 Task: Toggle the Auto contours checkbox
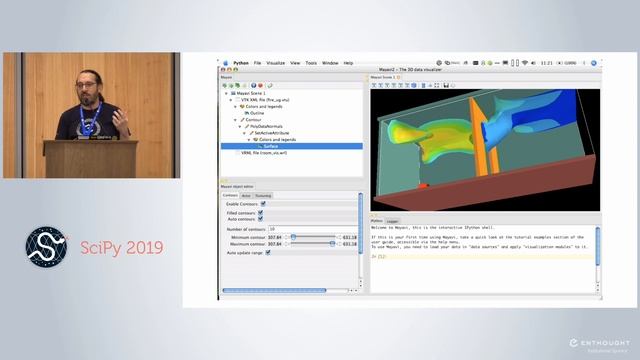click(x=260, y=219)
